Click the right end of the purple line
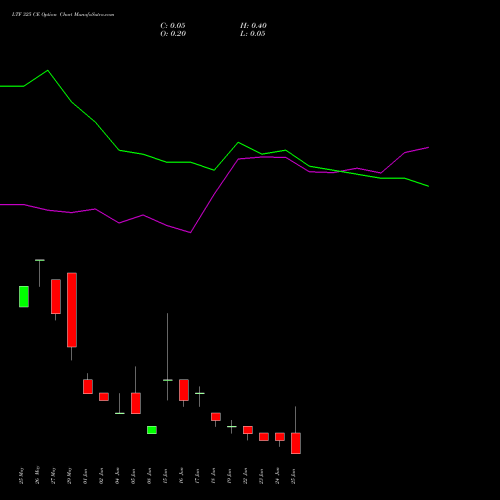The width and height of the screenshot is (500, 500). [428, 147]
